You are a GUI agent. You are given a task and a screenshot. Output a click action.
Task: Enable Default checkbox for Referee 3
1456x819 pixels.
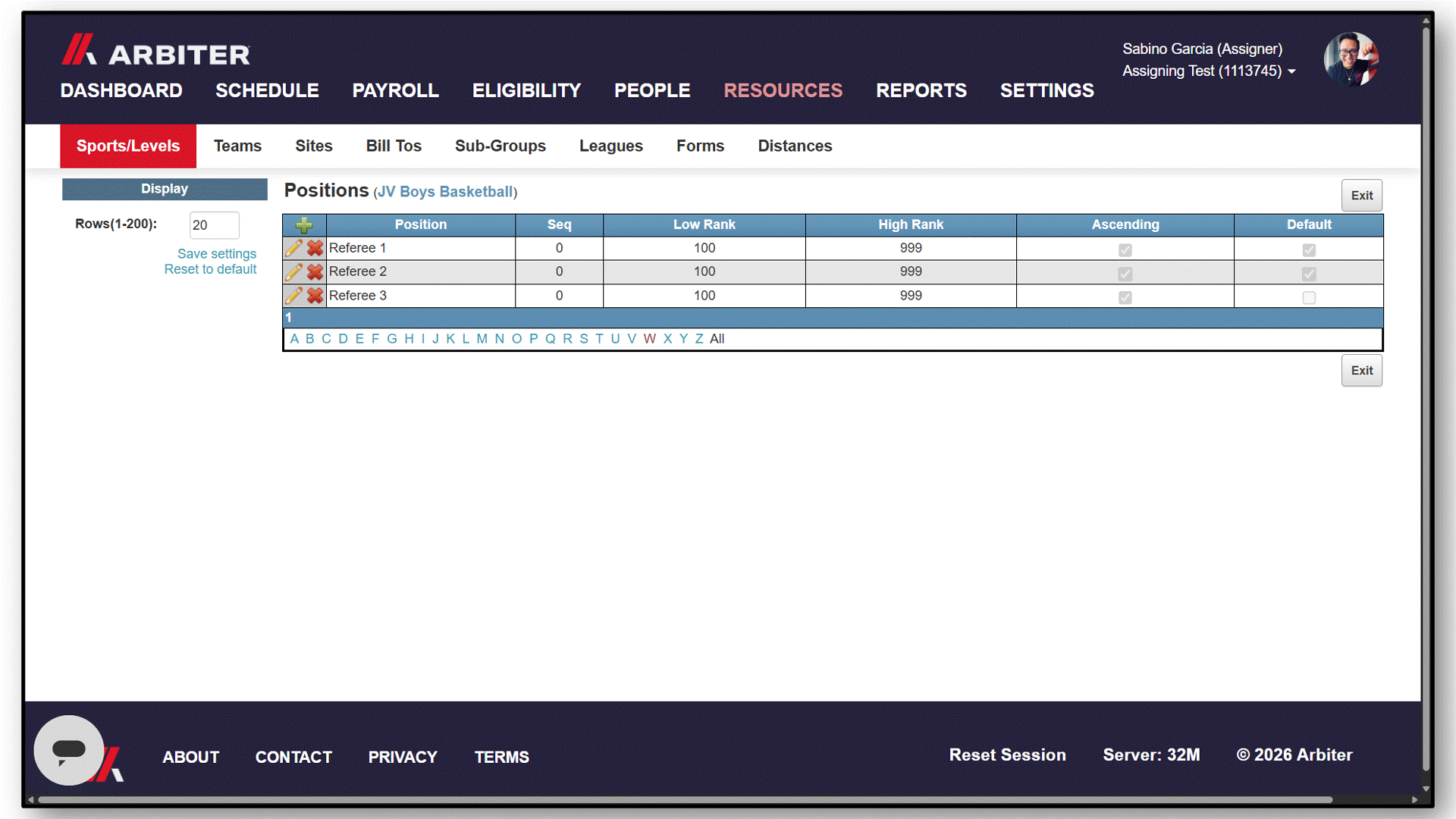coord(1309,297)
